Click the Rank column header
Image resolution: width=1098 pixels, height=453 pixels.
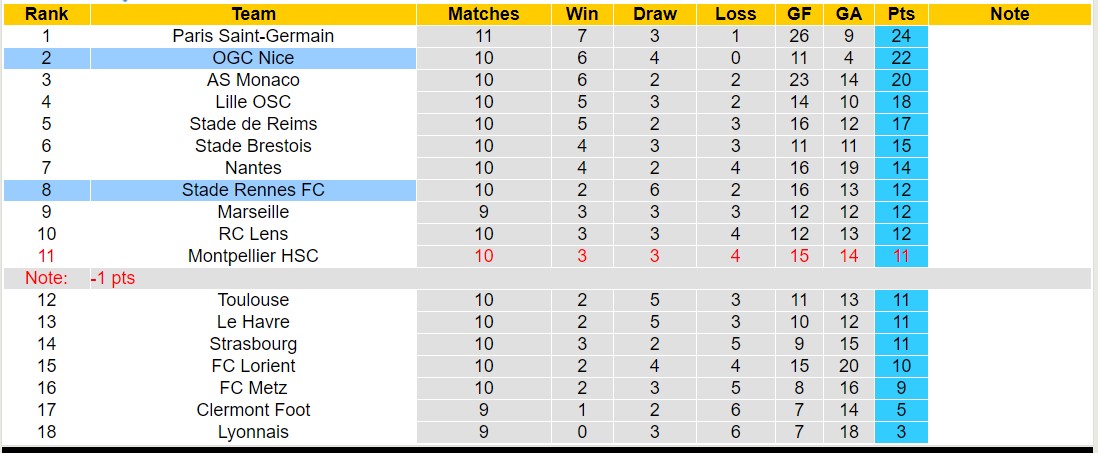point(46,14)
